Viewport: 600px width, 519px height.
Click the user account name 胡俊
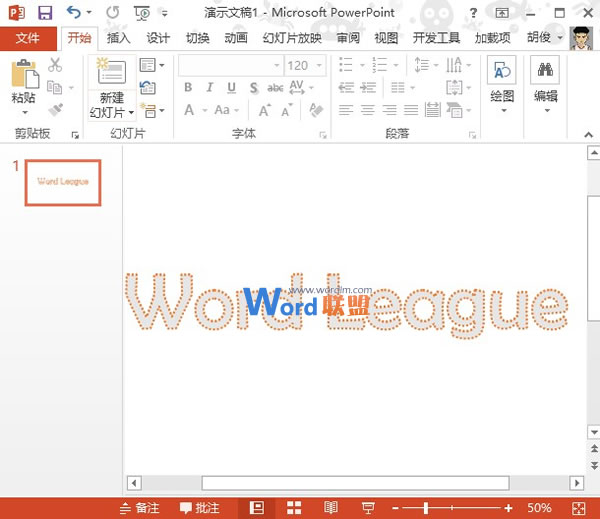pyautogui.click(x=539, y=38)
